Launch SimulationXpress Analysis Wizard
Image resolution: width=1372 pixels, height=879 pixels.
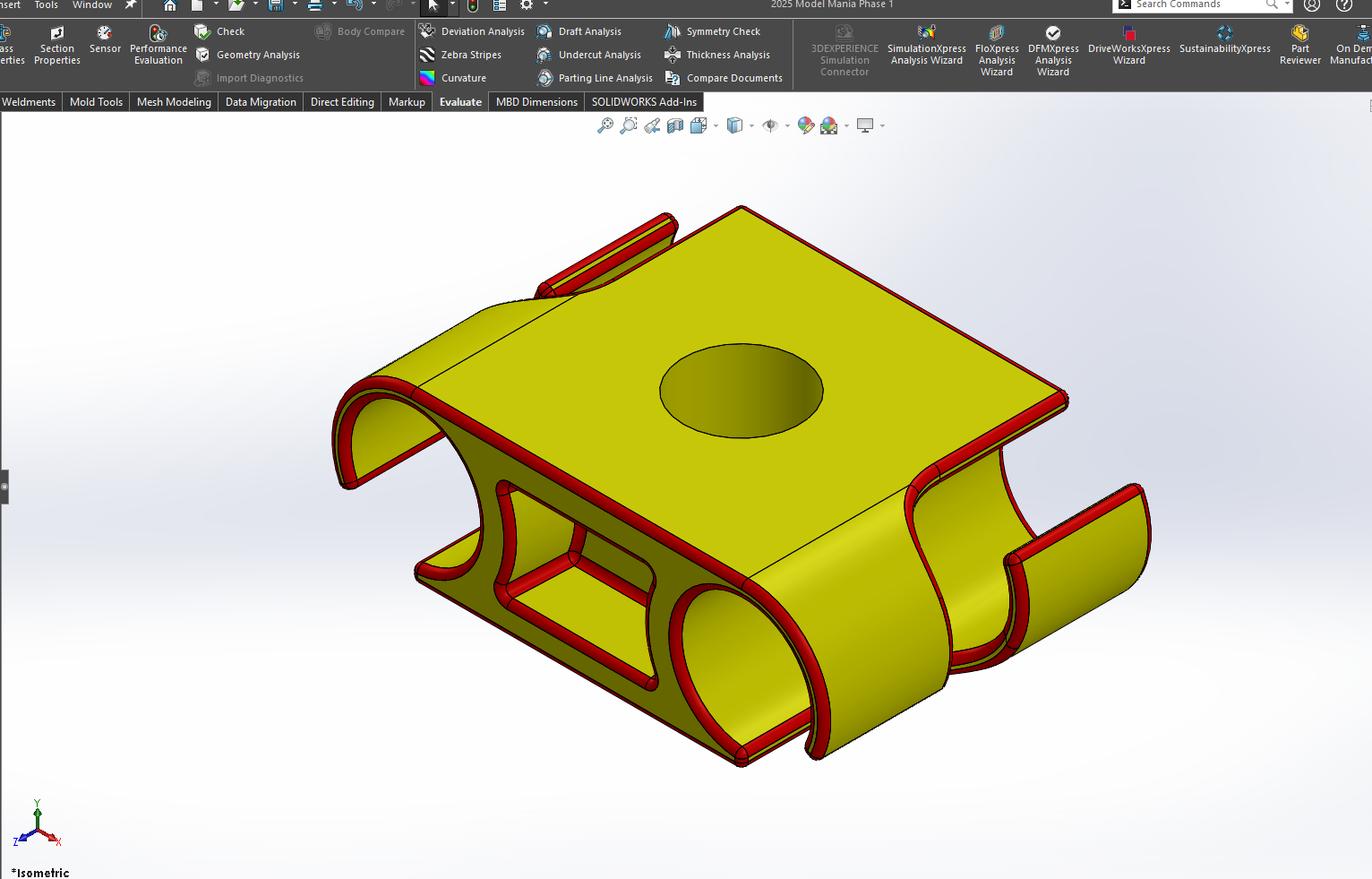click(x=927, y=45)
